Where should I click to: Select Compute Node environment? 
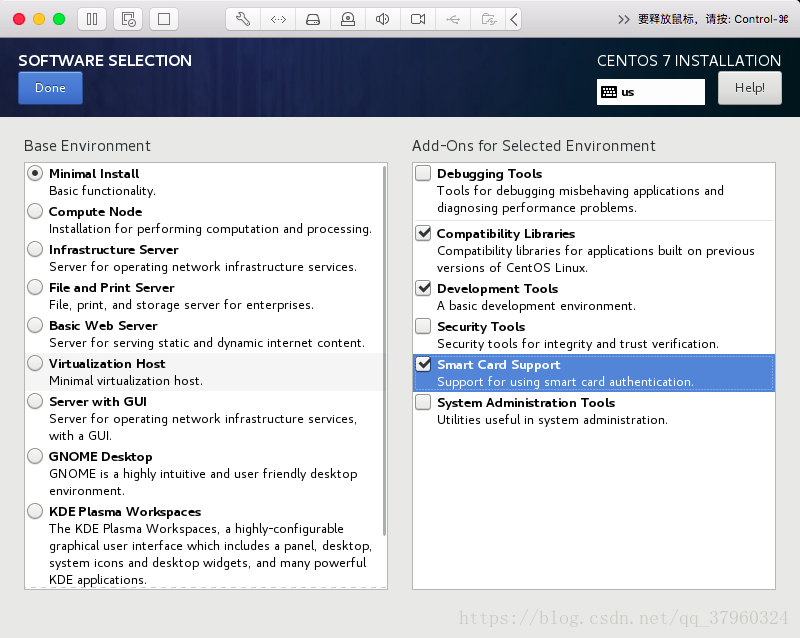[x=35, y=211]
